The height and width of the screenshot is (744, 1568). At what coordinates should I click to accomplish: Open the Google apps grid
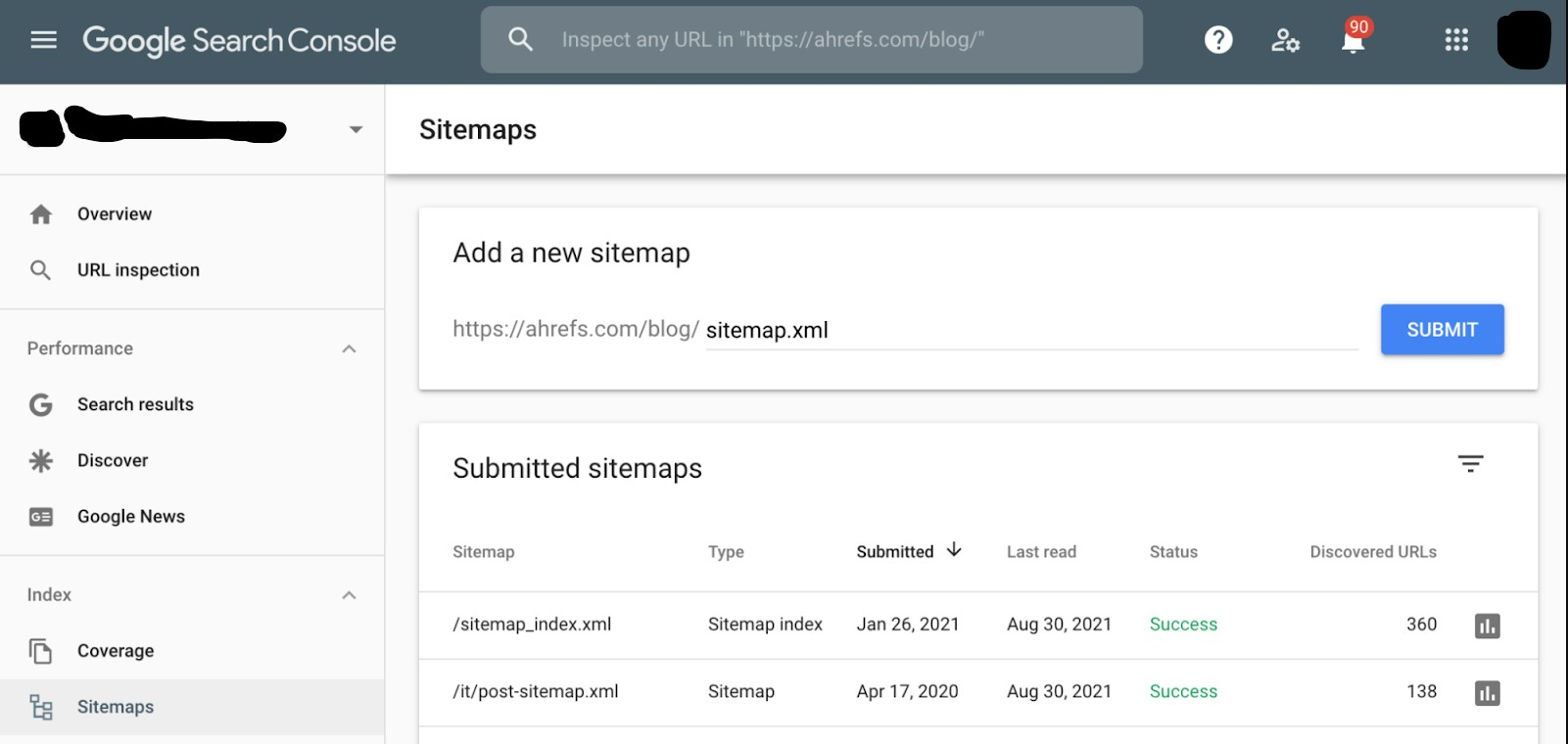(x=1456, y=40)
